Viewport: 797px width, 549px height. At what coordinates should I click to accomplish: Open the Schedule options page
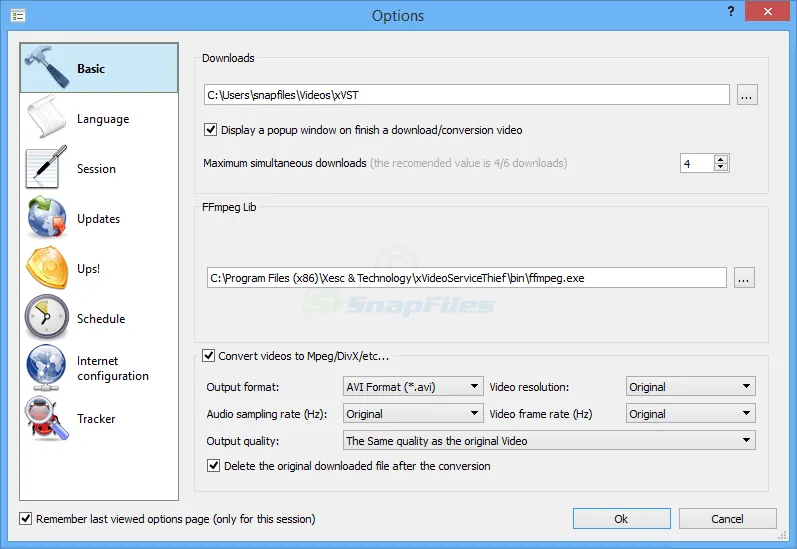101,319
